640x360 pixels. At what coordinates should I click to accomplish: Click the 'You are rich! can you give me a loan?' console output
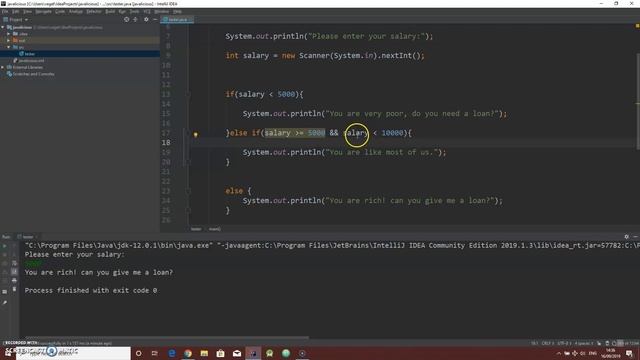[x=98, y=272]
